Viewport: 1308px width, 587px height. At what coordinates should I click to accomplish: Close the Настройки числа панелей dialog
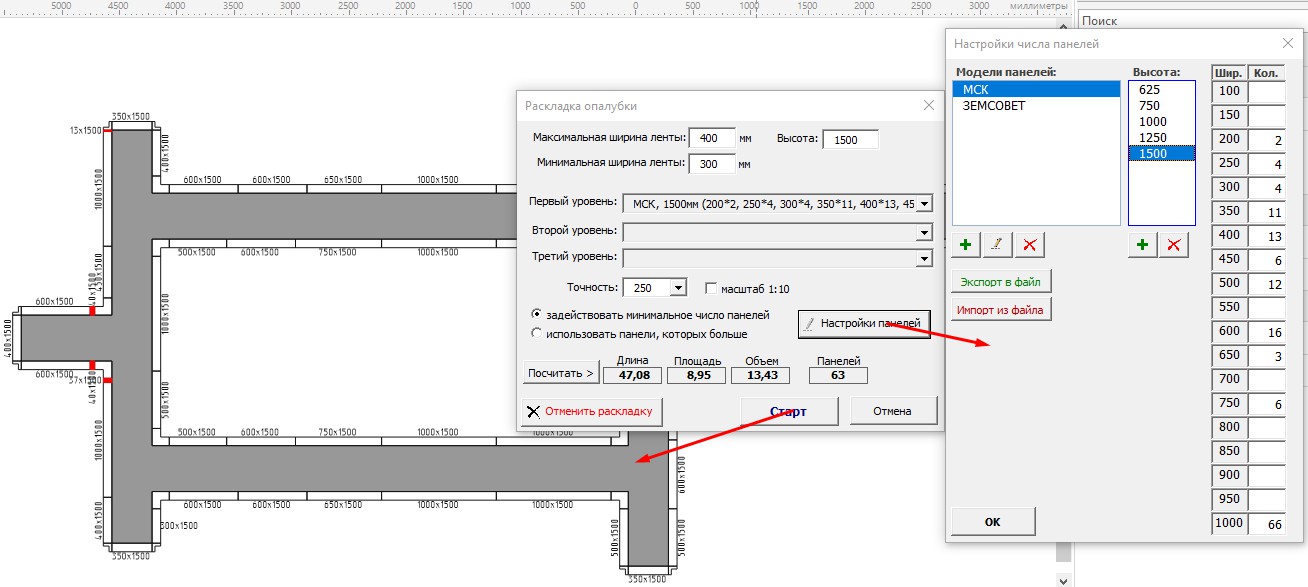click(1288, 44)
